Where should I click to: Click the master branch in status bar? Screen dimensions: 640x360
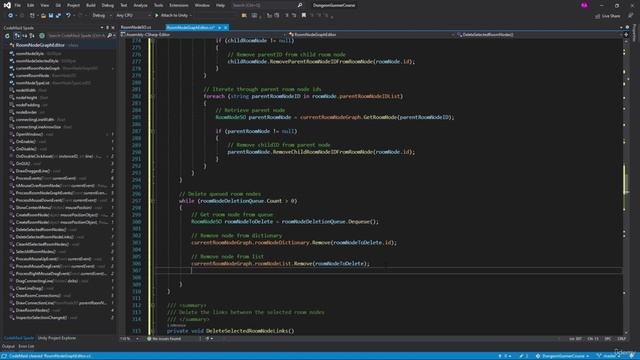click(x=609, y=356)
